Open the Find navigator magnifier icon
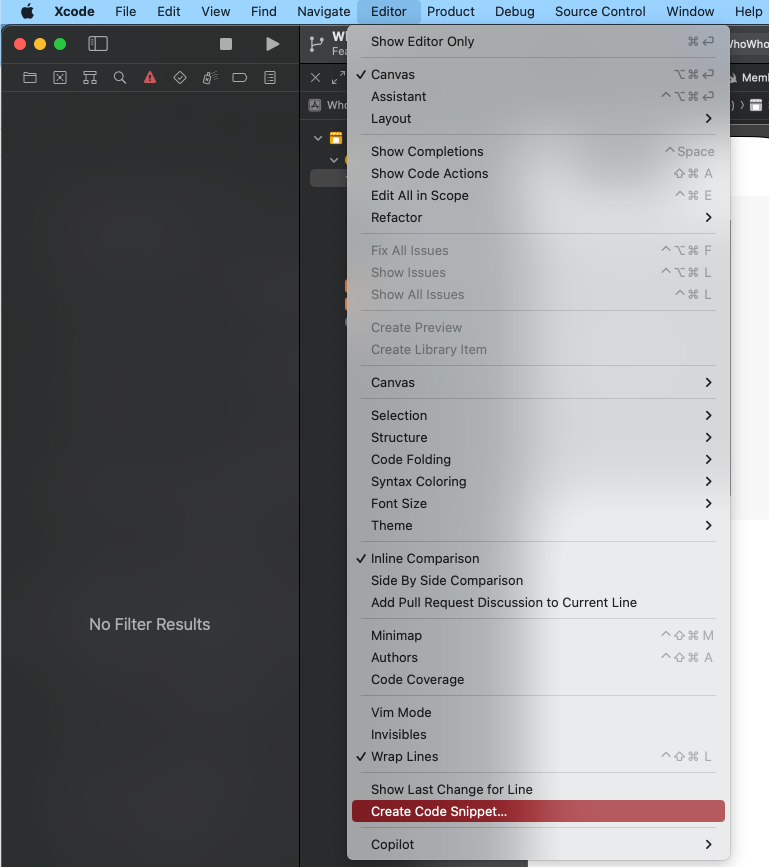Image resolution: width=769 pixels, height=867 pixels. [119, 78]
